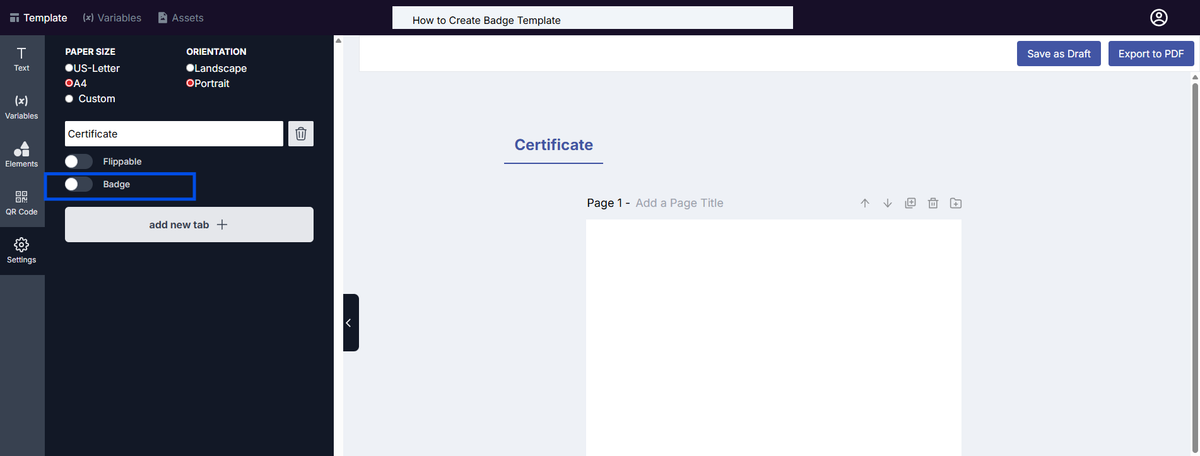Edit the template title field

point(592,18)
